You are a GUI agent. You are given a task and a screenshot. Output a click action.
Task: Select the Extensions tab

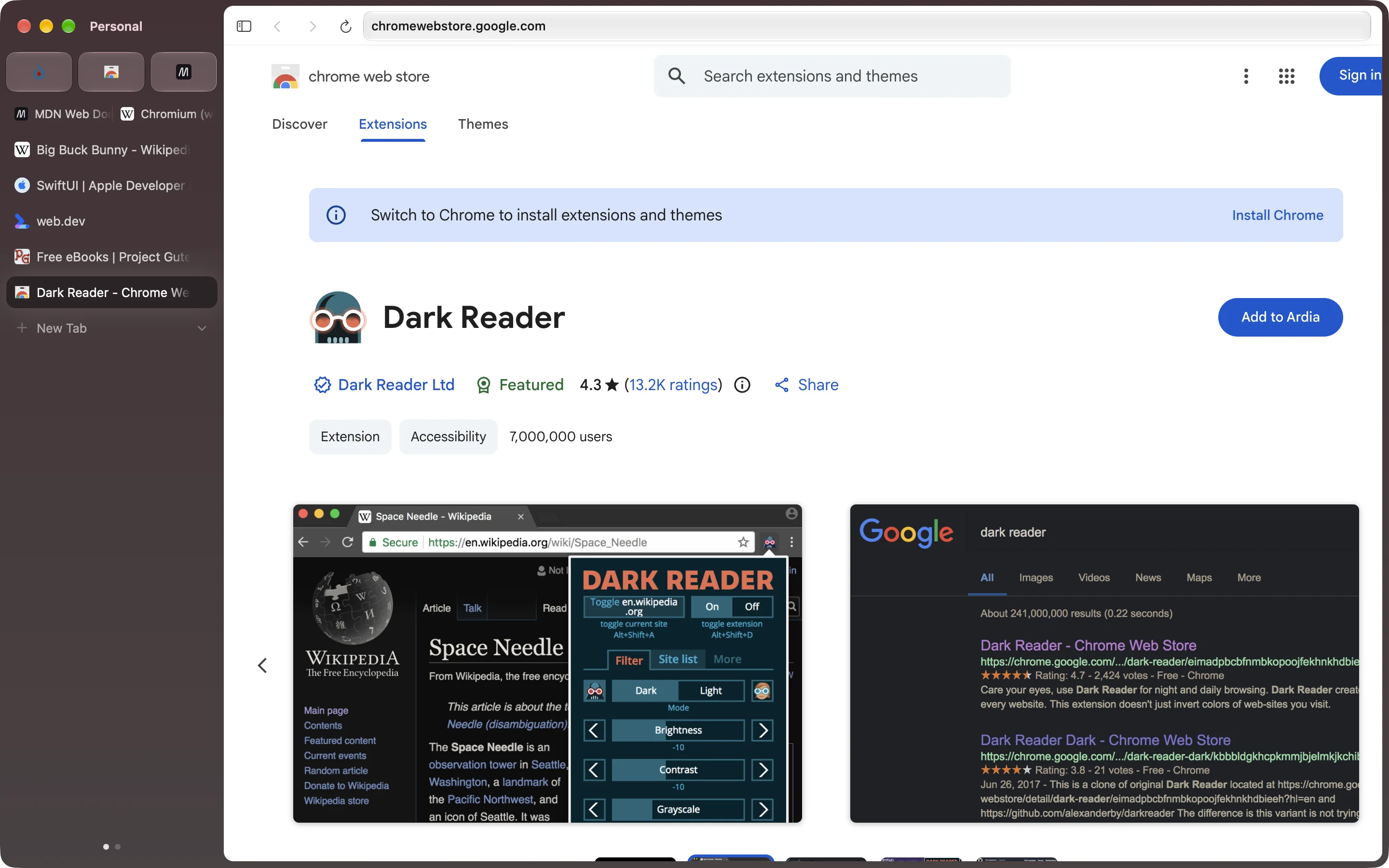pyautogui.click(x=393, y=124)
